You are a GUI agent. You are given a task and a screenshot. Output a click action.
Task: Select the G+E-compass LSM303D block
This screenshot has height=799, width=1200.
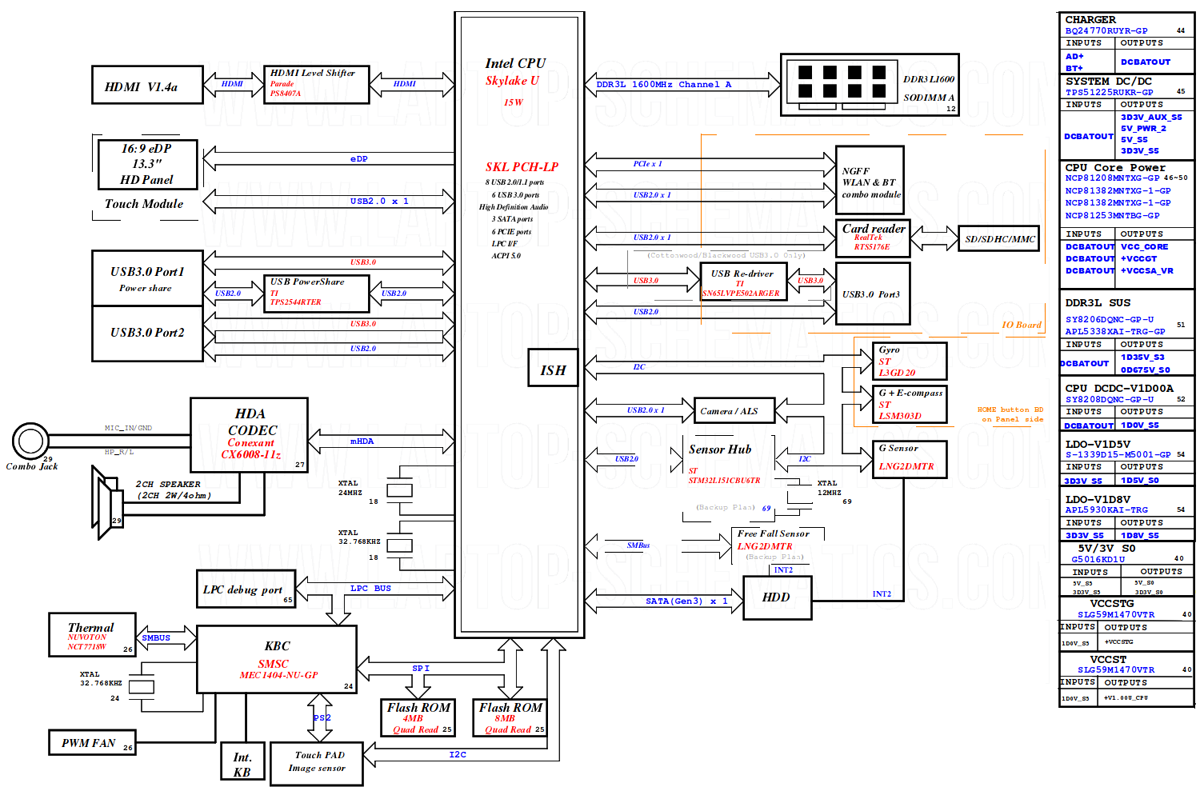pyautogui.click(x=908, y=404)
